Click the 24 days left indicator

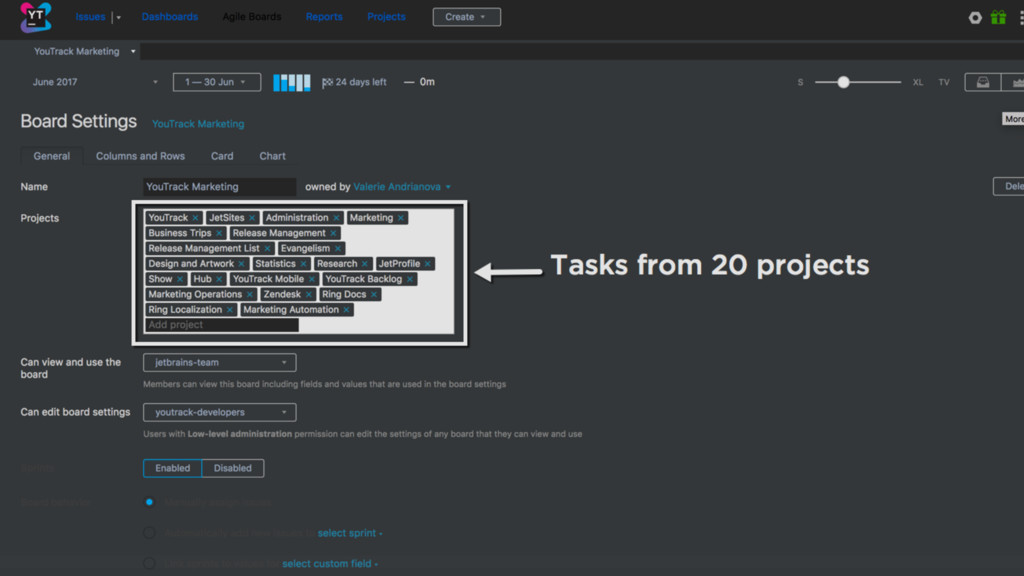(x=354, y=82)
